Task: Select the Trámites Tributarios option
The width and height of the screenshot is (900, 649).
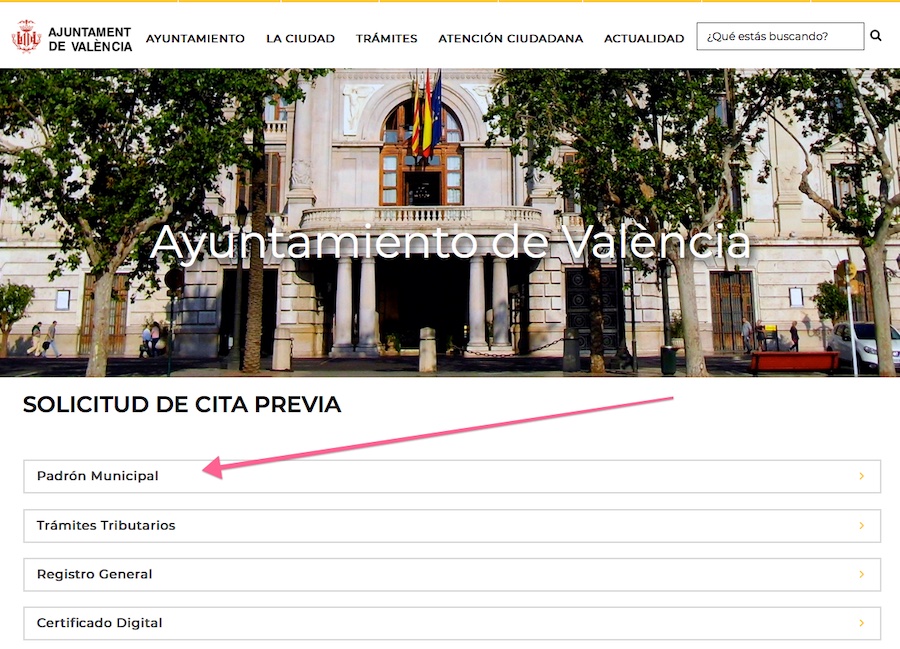Action: 452,526
